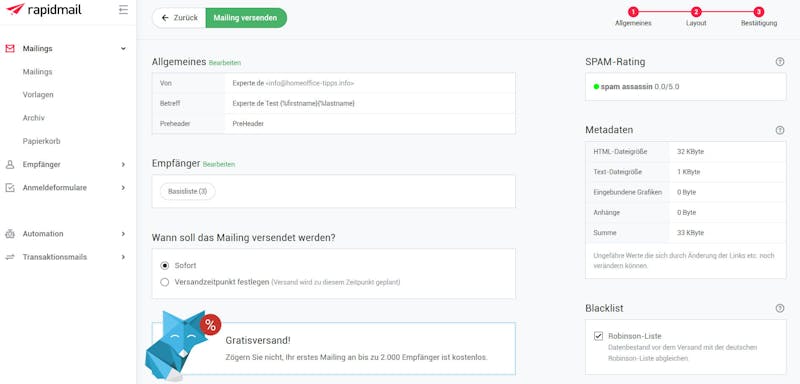Select Versandzeitpunkt festlegen radio option
Image resolution: width=800 pixels, height=384 pixels.
pyautogui.click(x=164, y=282)
